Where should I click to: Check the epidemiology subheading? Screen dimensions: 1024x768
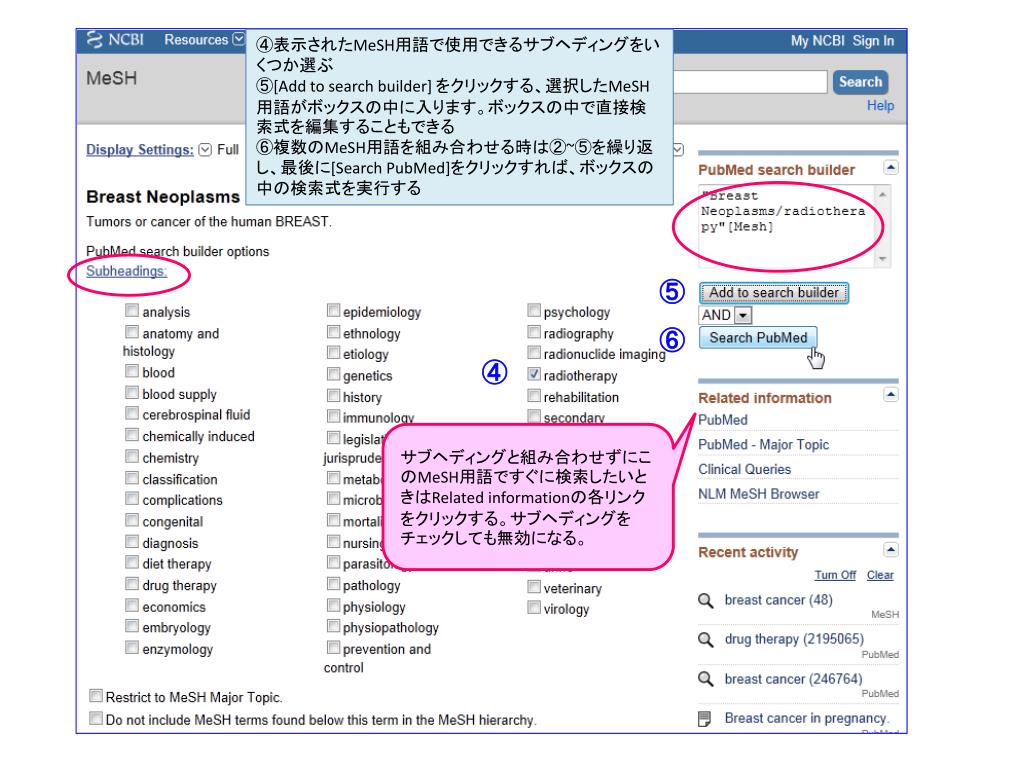tap(334, 310)
